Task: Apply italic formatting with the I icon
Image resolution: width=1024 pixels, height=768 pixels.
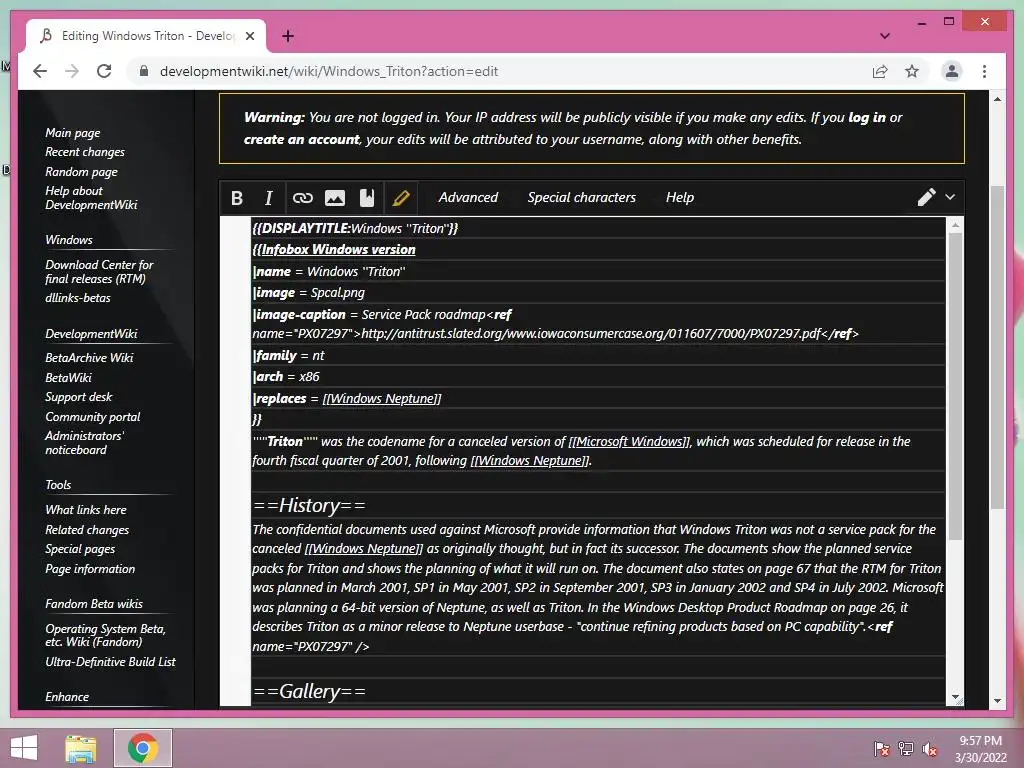Action: coord(268,198)
